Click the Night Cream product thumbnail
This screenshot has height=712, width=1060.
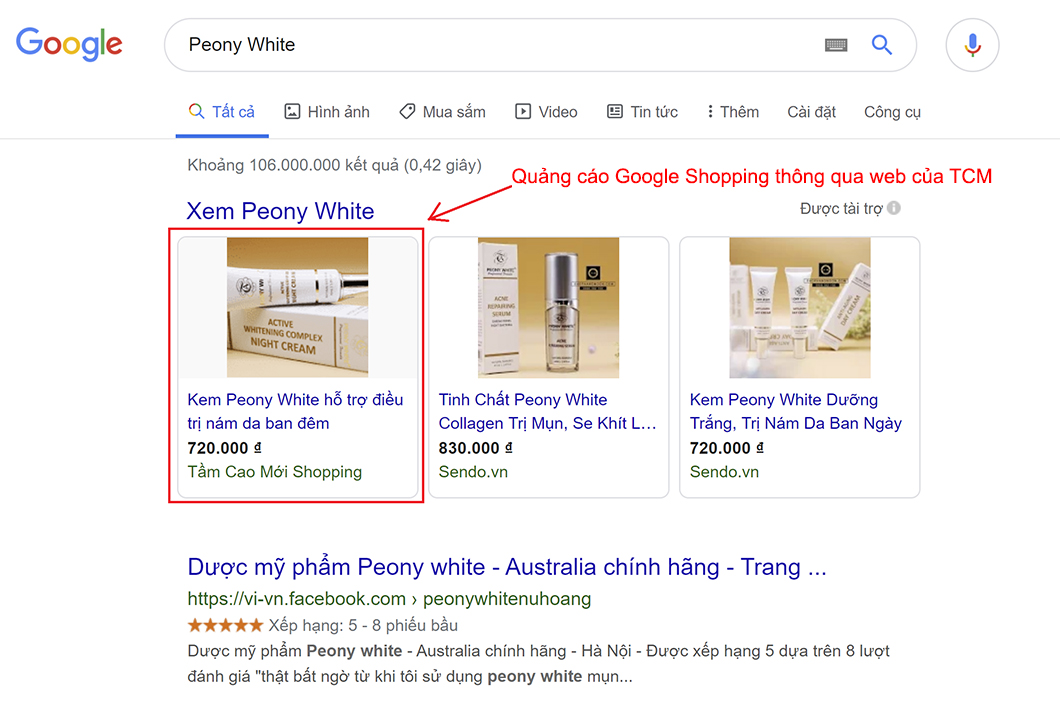pos(297,307)
